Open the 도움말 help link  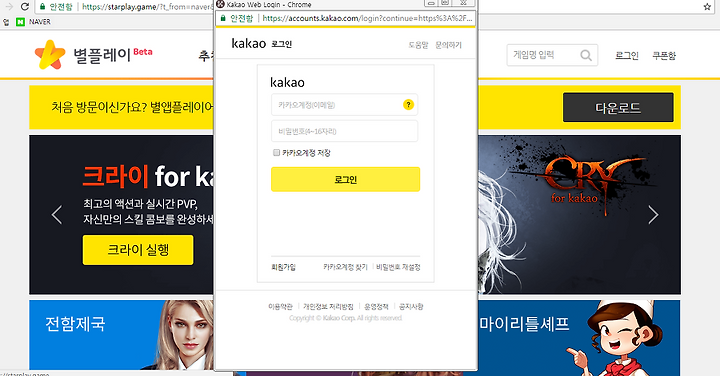click(x=418, y=45)
